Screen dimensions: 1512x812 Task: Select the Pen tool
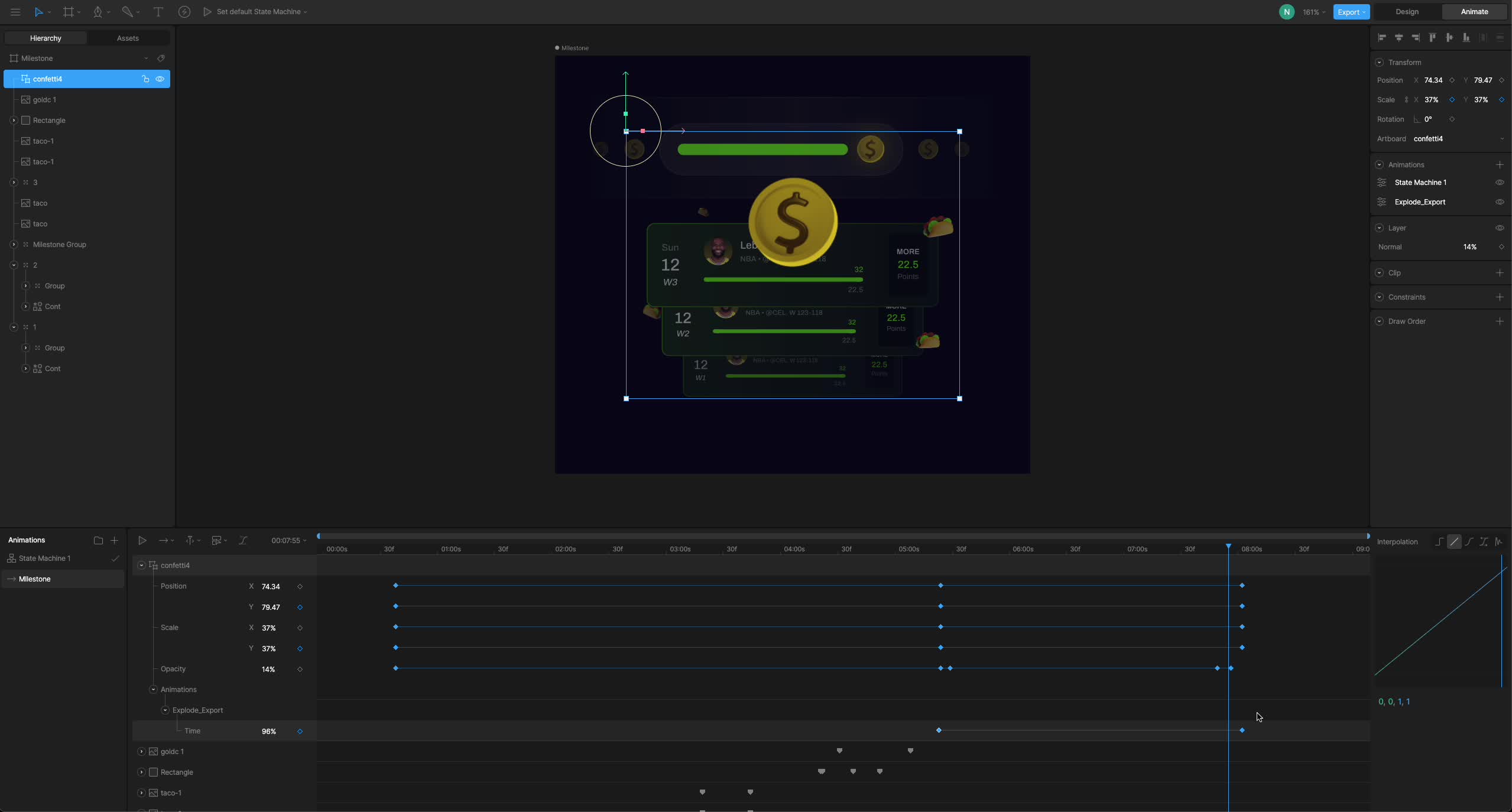(x=98, y=12)
